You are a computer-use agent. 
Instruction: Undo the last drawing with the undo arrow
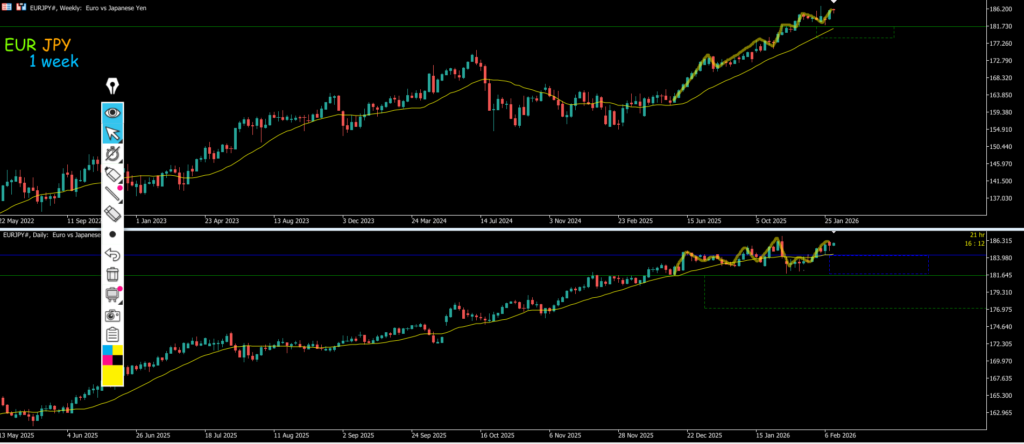tap(113, 254)
